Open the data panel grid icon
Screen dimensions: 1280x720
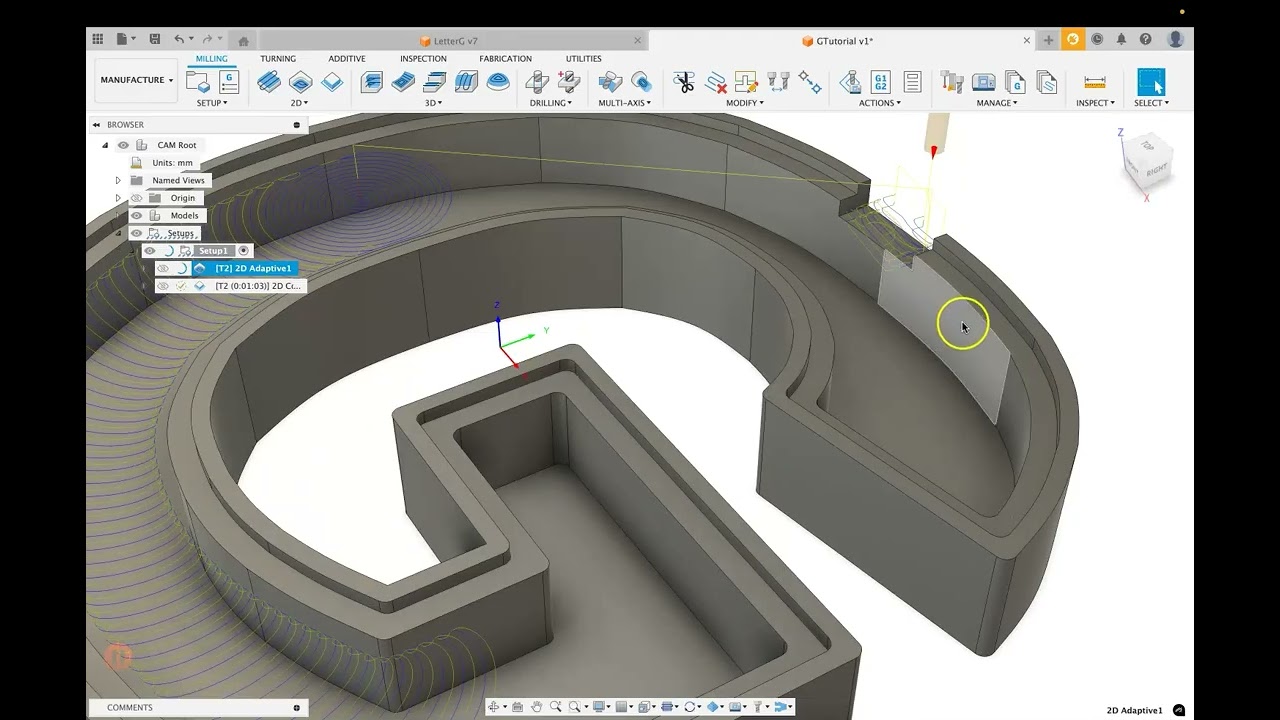pos(98,39)
